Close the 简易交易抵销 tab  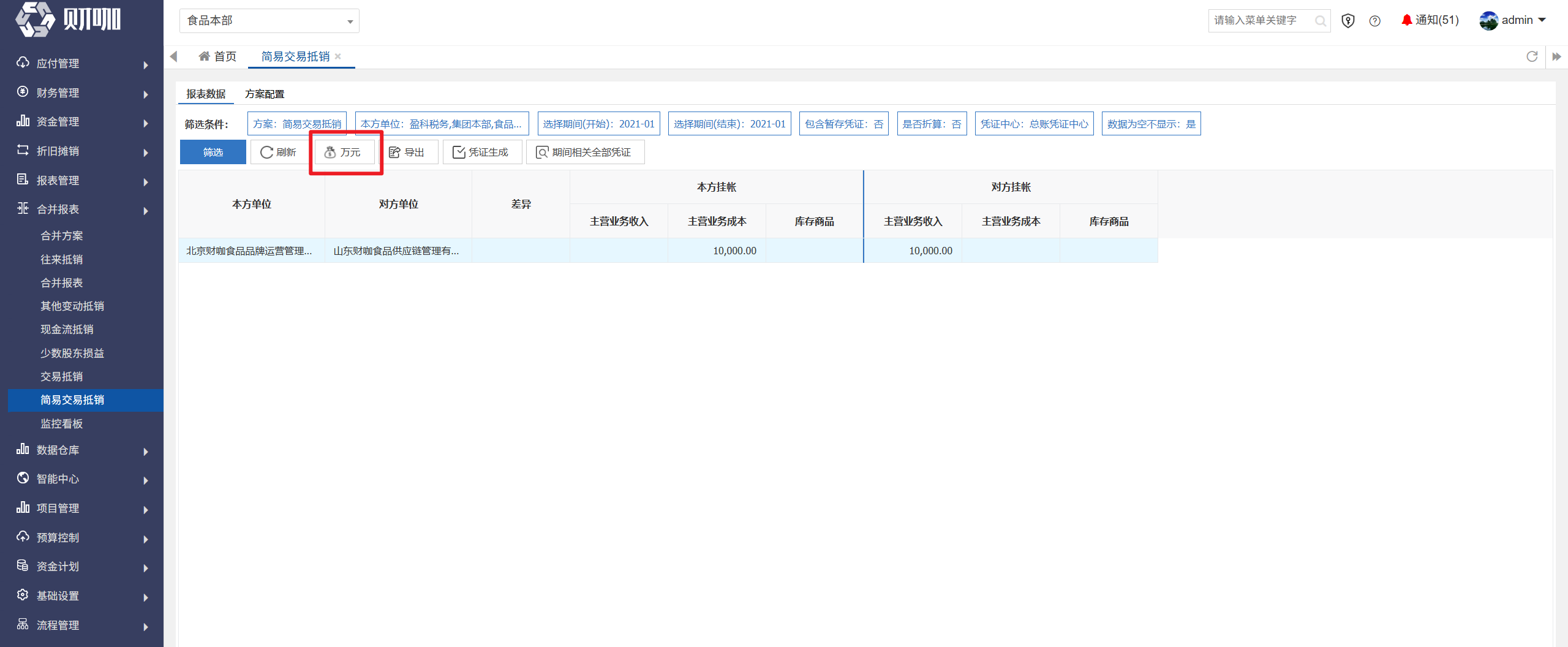pos(338,56)
